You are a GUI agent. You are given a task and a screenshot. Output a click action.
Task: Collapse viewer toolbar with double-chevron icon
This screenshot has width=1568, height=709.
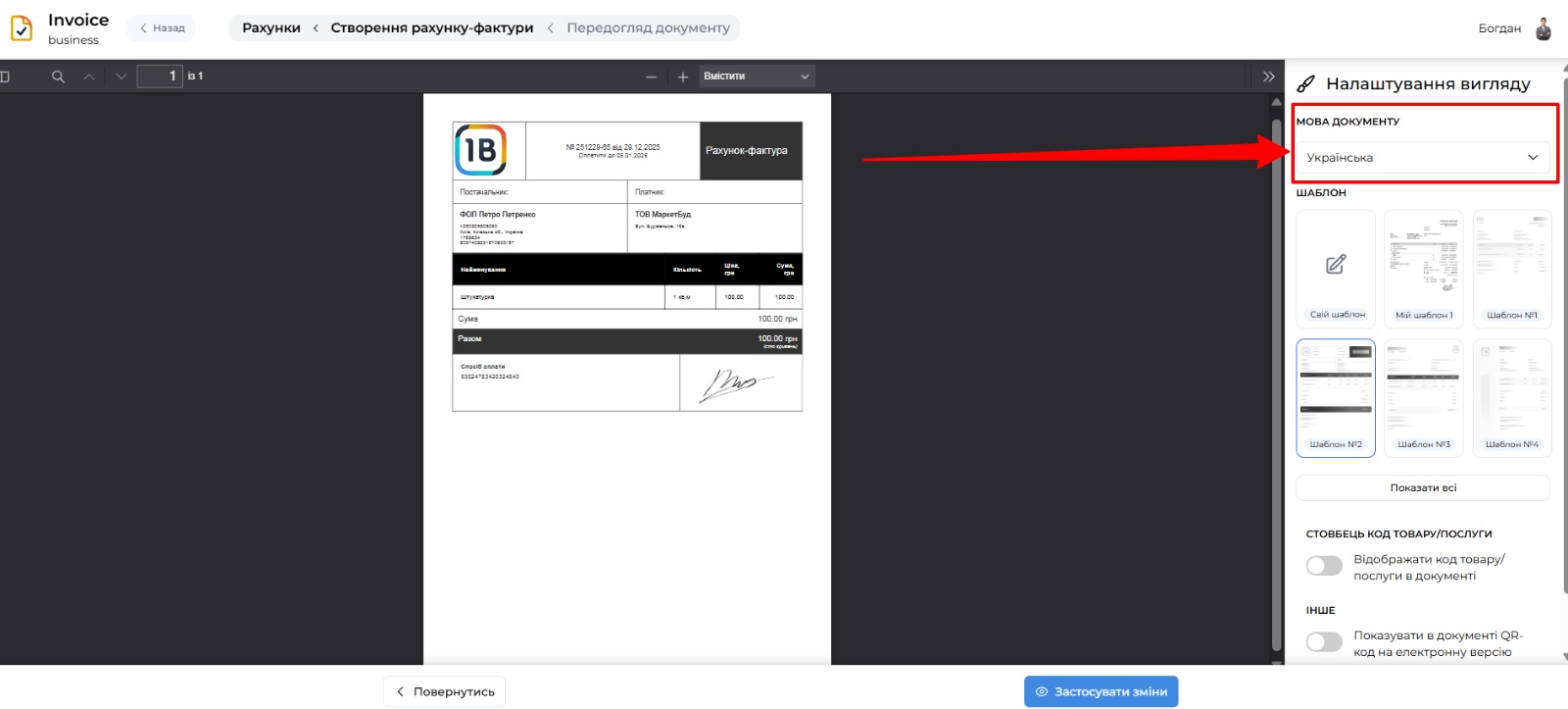point(1268,76)
